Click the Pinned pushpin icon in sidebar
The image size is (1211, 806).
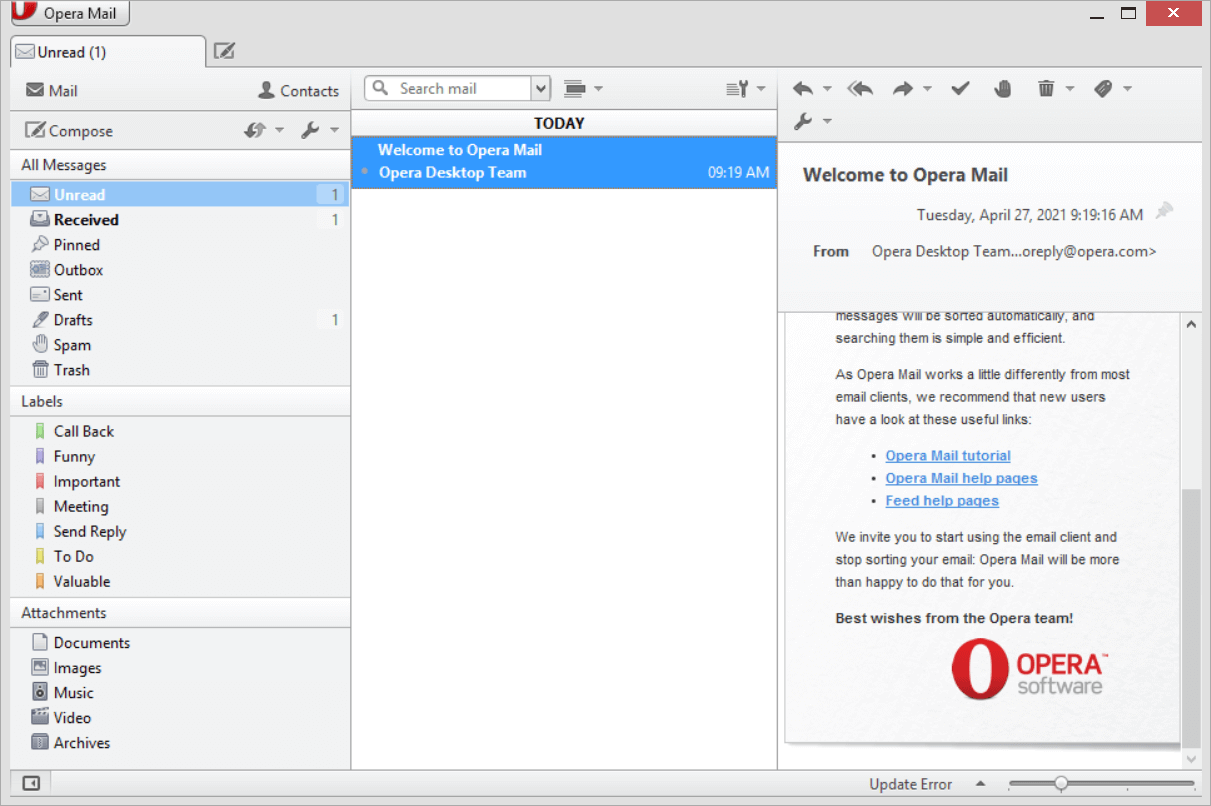[40, 245]
